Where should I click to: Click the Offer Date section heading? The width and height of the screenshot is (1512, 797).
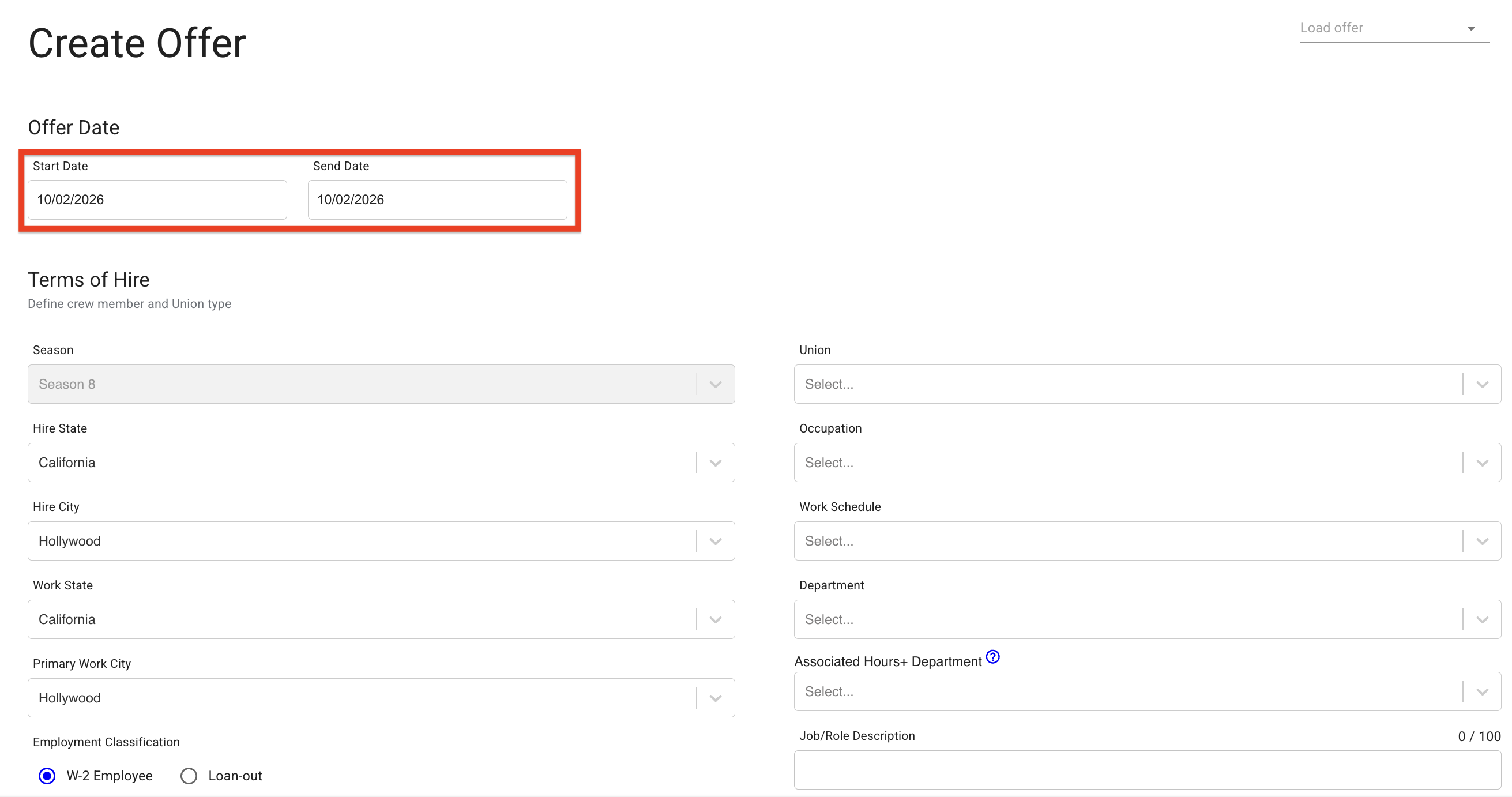(x=73, y=127)
